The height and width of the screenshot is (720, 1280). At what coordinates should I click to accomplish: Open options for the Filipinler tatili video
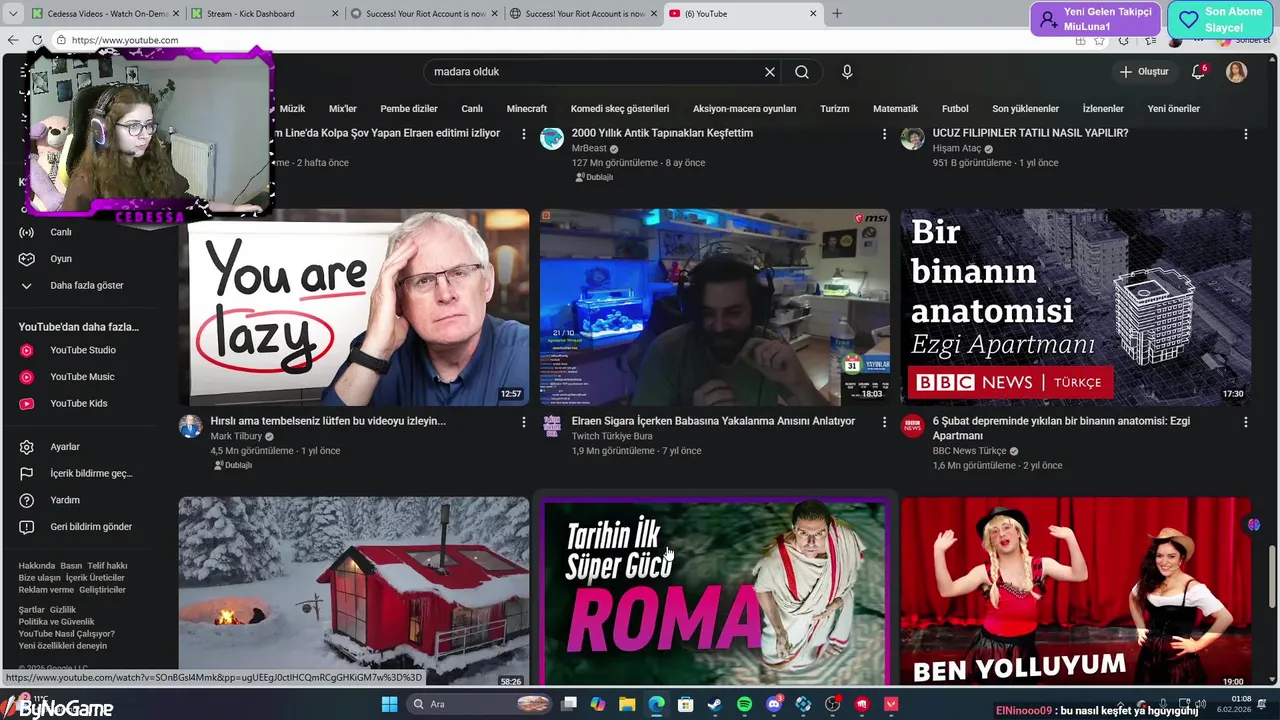pyautogui.click(x=1245, y=134)
